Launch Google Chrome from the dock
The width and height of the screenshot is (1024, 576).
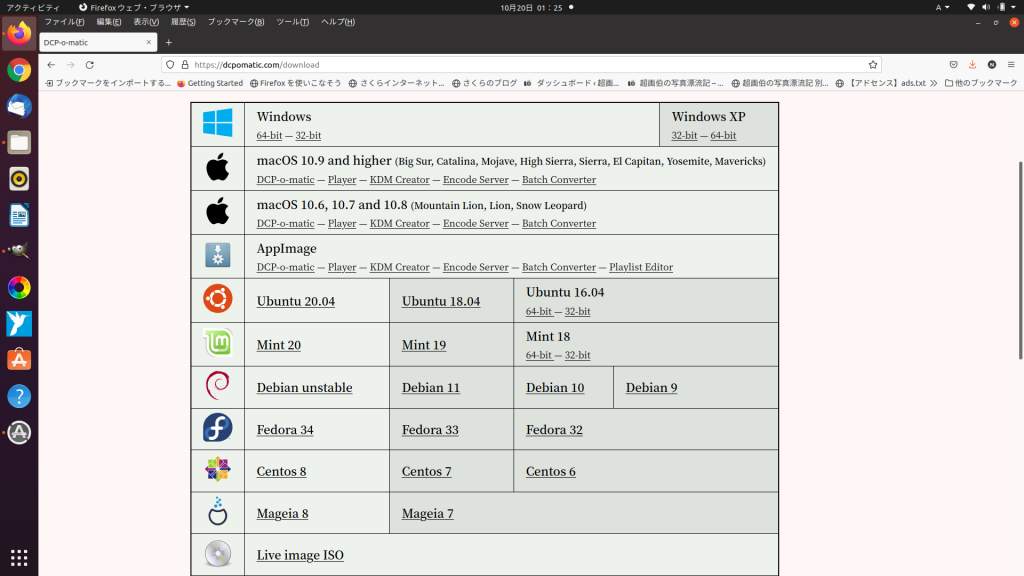tap(19, 70)
